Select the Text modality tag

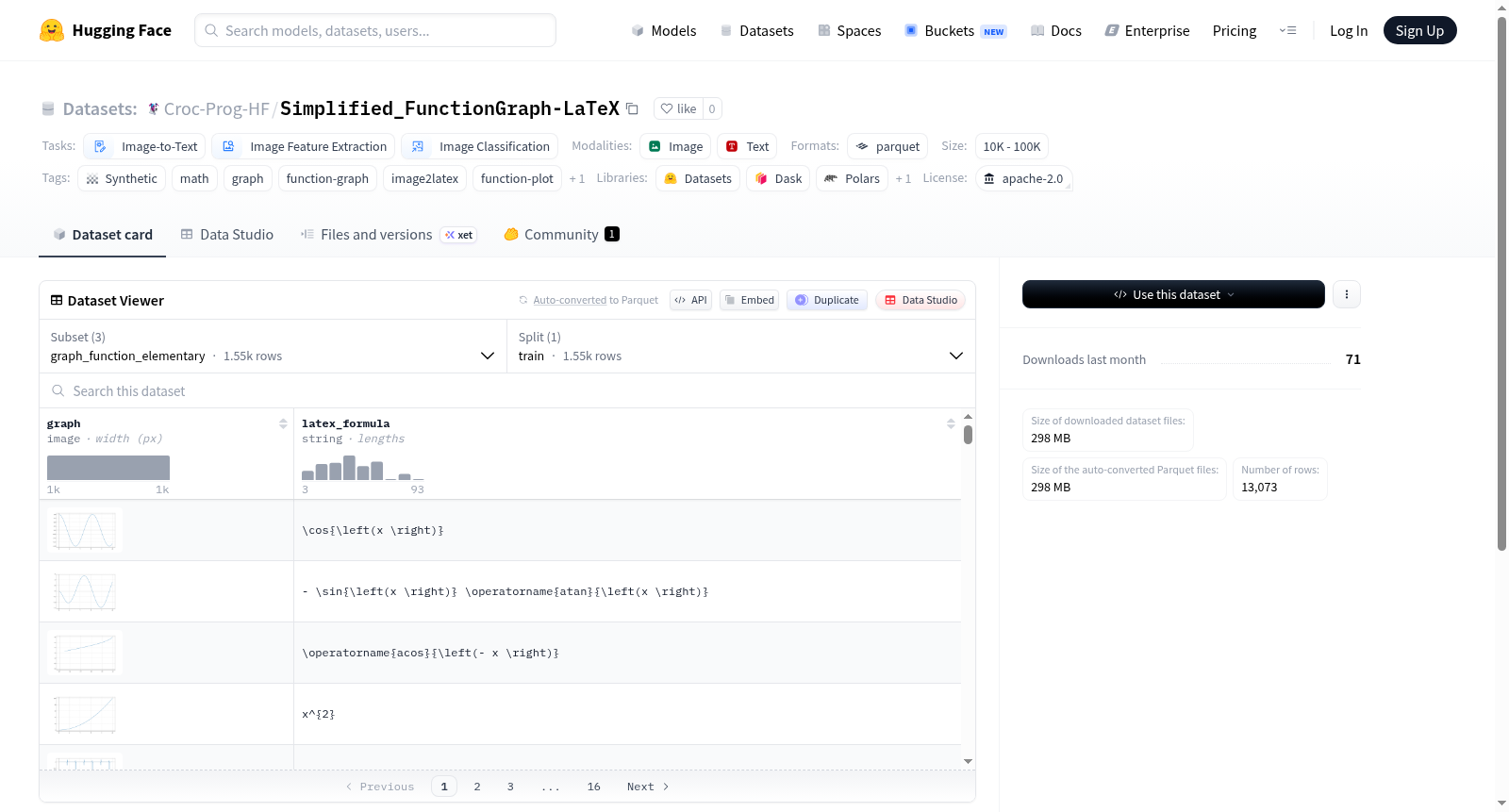click(747, 146)
